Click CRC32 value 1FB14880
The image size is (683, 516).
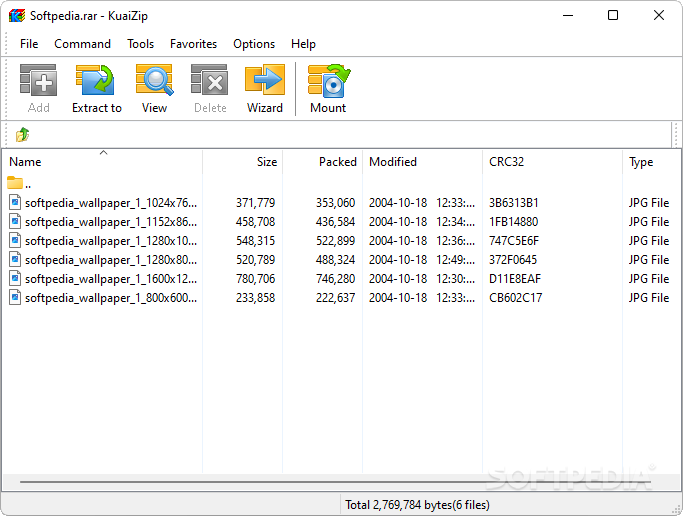514,222
